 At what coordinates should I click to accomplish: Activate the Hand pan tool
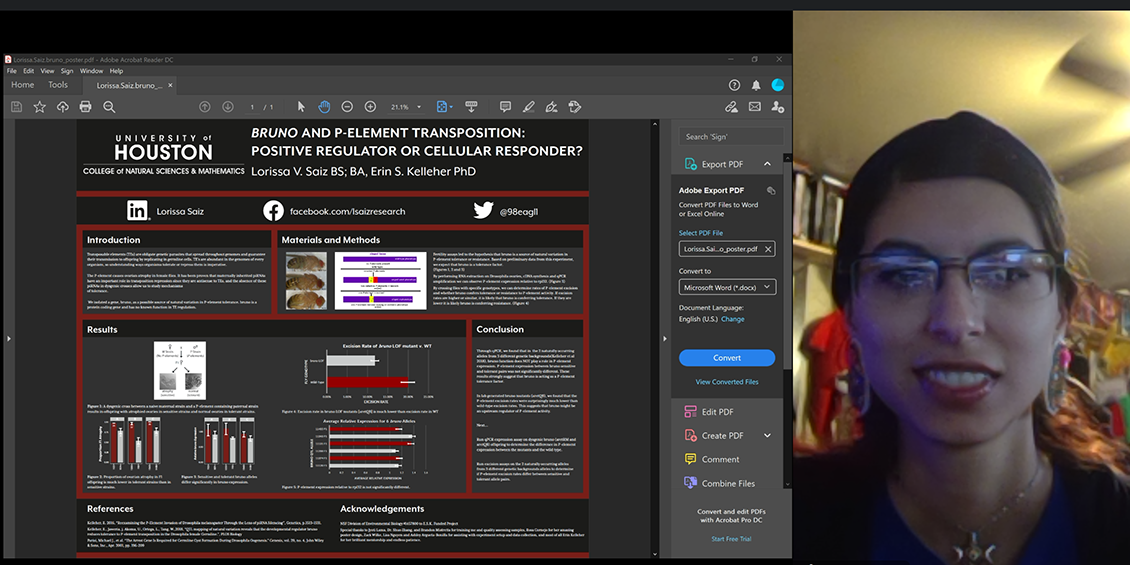[324, 107]
